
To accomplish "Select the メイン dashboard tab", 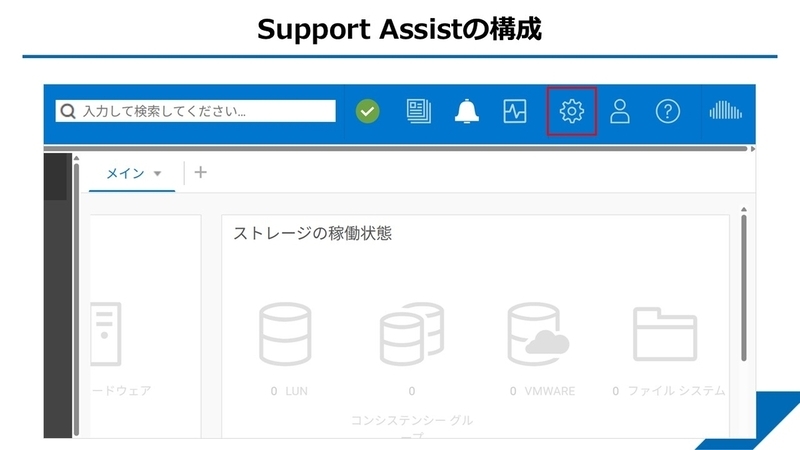I will (126, 173).
